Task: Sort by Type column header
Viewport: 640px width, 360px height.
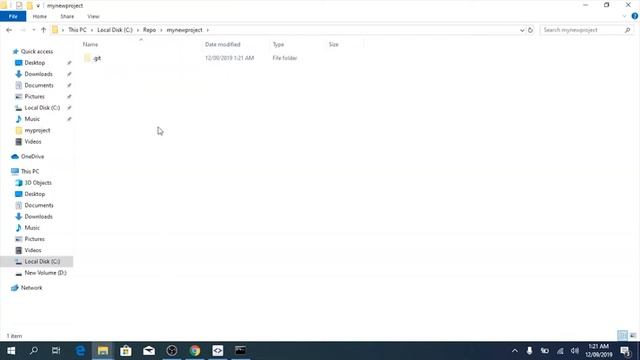Action: [x=278, y=44]
